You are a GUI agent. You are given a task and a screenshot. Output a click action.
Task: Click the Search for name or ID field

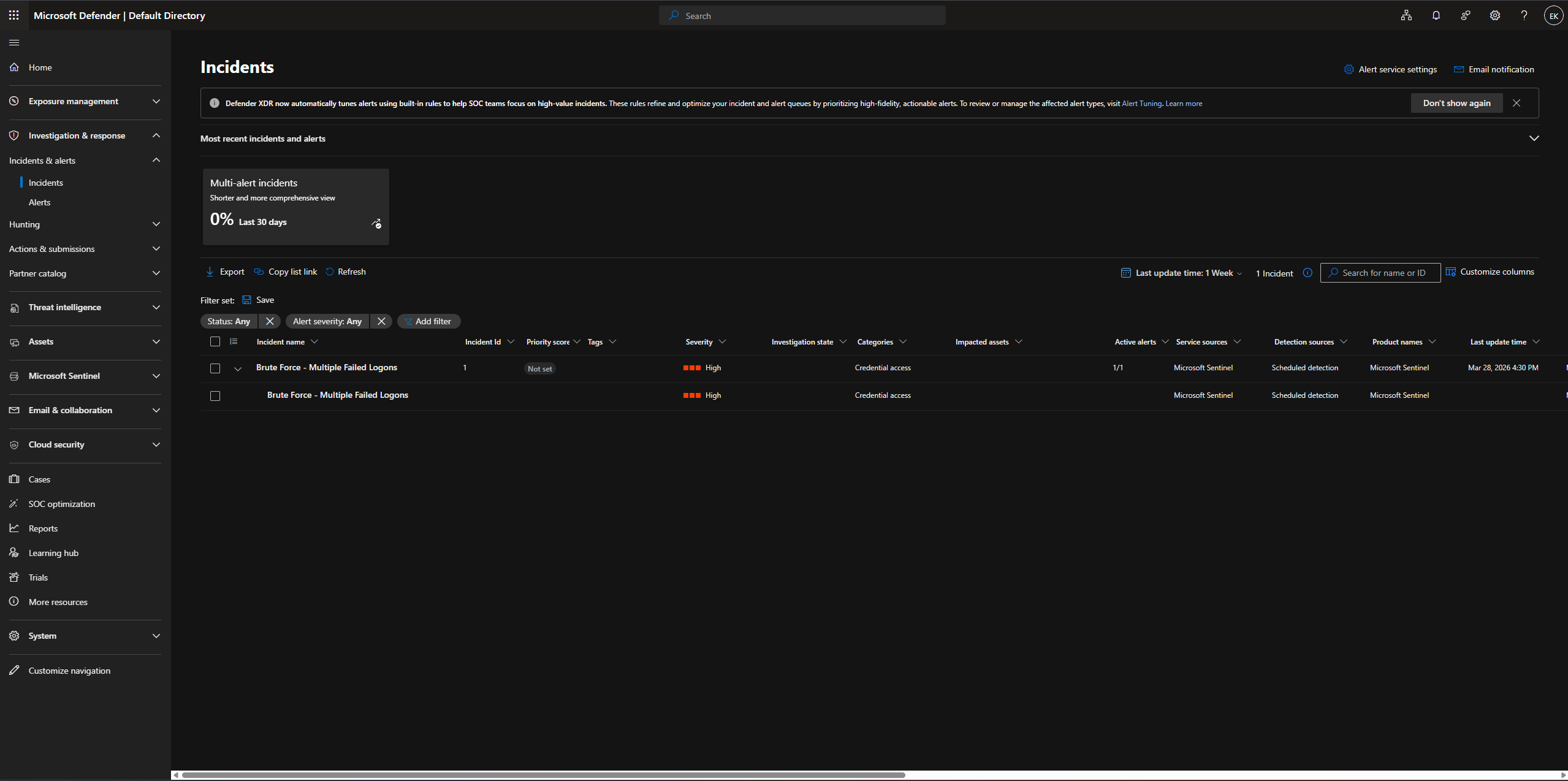pyautogui.click(x=1383, y=273)
